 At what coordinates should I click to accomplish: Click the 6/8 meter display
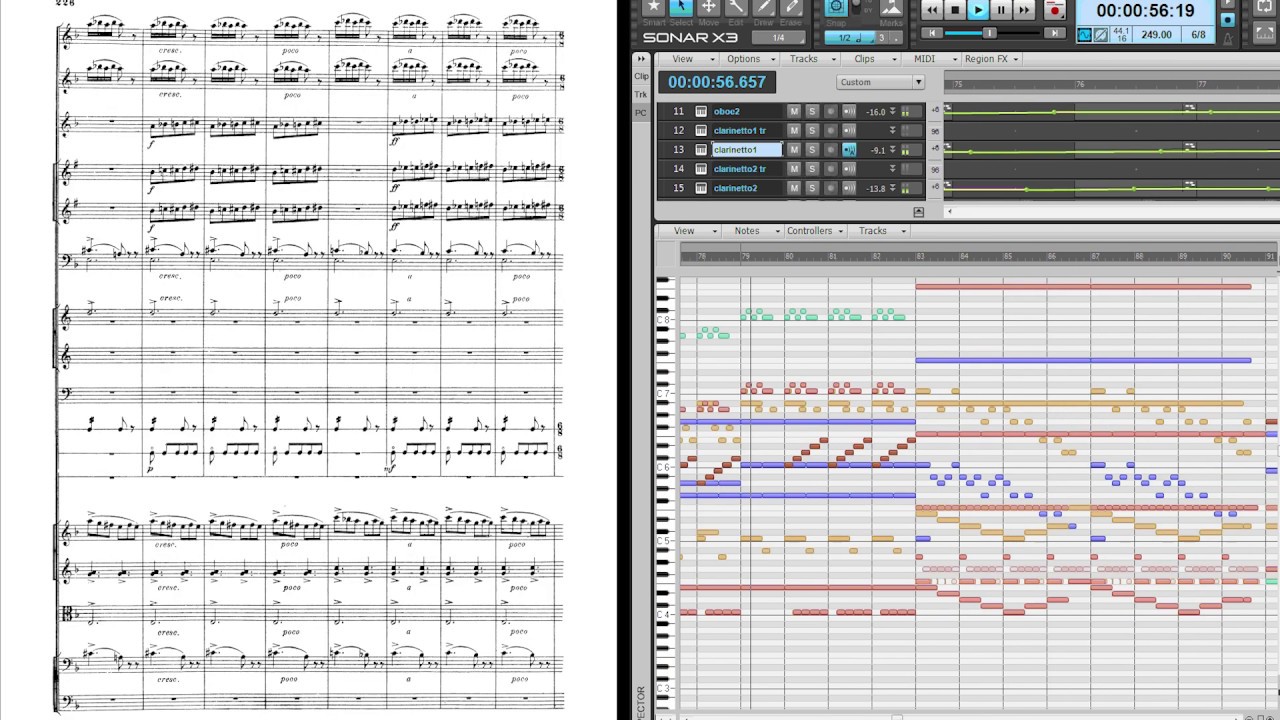(1198, 35)
